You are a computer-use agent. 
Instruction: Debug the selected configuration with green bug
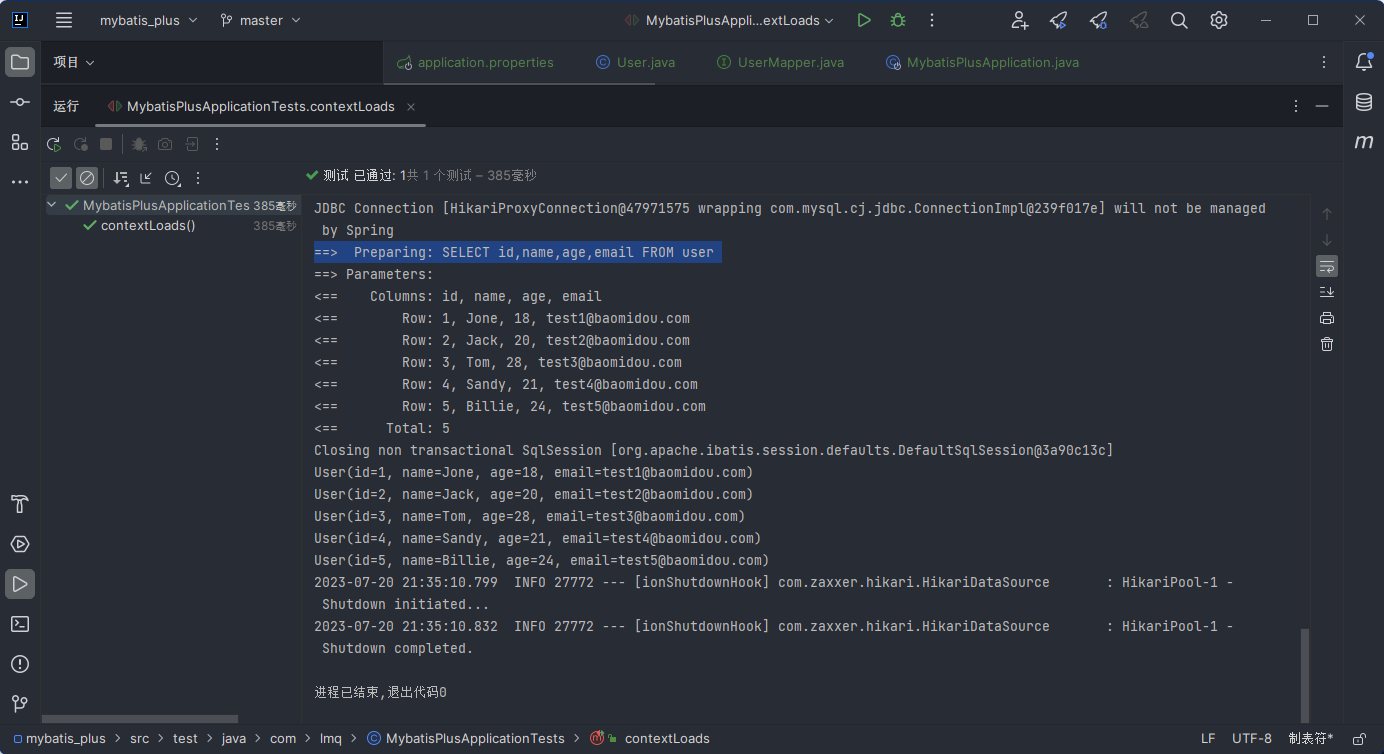coord(898,20)
